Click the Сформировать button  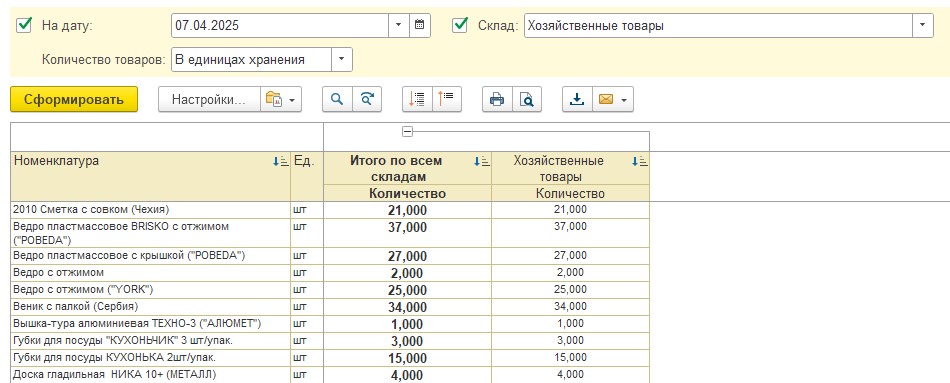[x=74, y=99]
